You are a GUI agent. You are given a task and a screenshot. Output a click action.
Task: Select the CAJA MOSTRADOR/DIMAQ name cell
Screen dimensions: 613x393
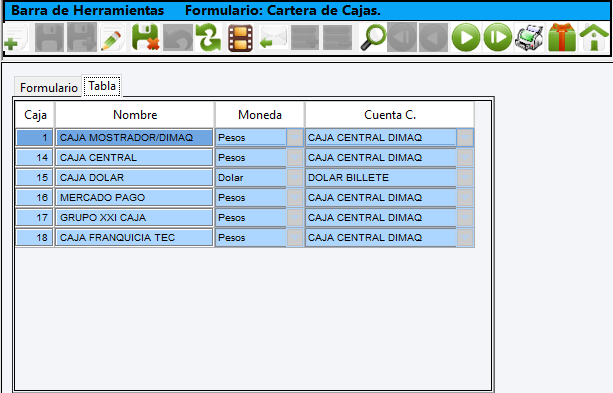click(x=134, y=138)
